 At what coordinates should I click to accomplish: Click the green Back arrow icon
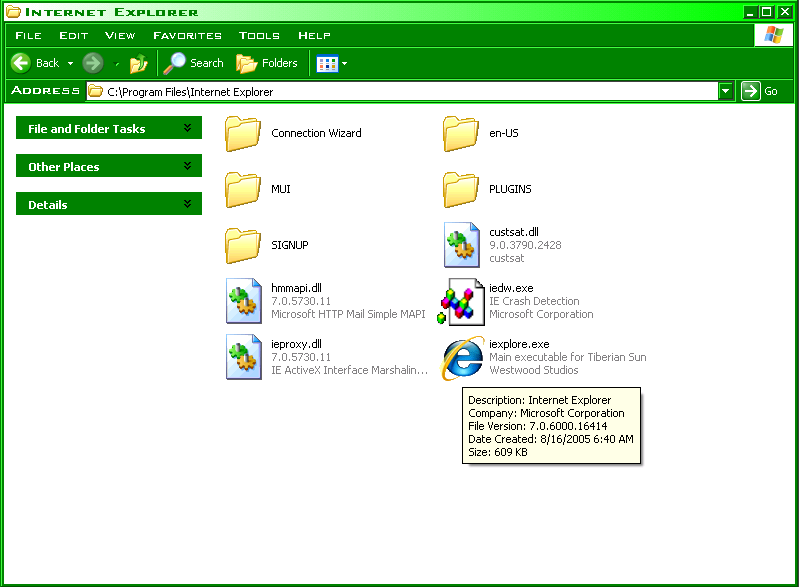21,63
